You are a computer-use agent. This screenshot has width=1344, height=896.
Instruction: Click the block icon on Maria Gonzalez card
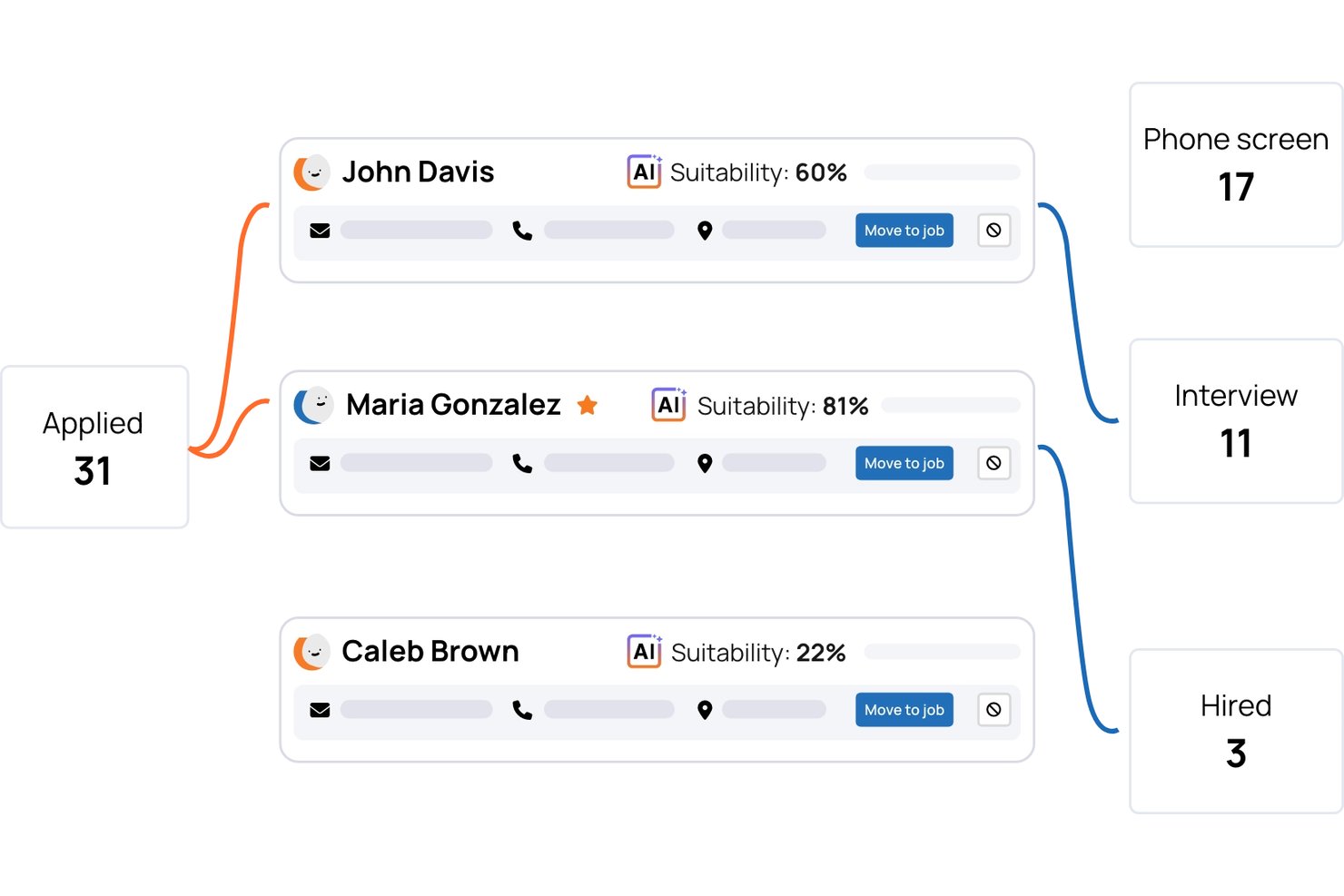pos(993,463)
